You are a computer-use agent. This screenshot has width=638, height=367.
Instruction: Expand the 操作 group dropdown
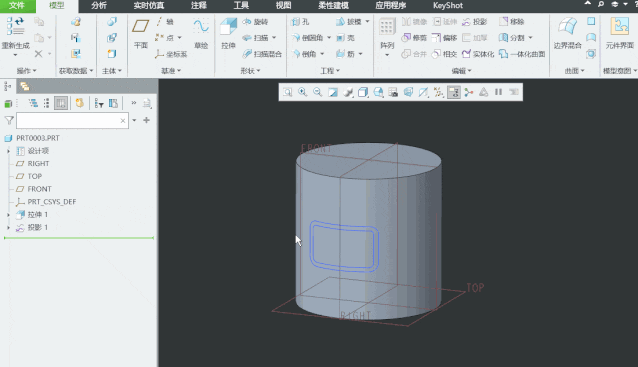point(26,71)
